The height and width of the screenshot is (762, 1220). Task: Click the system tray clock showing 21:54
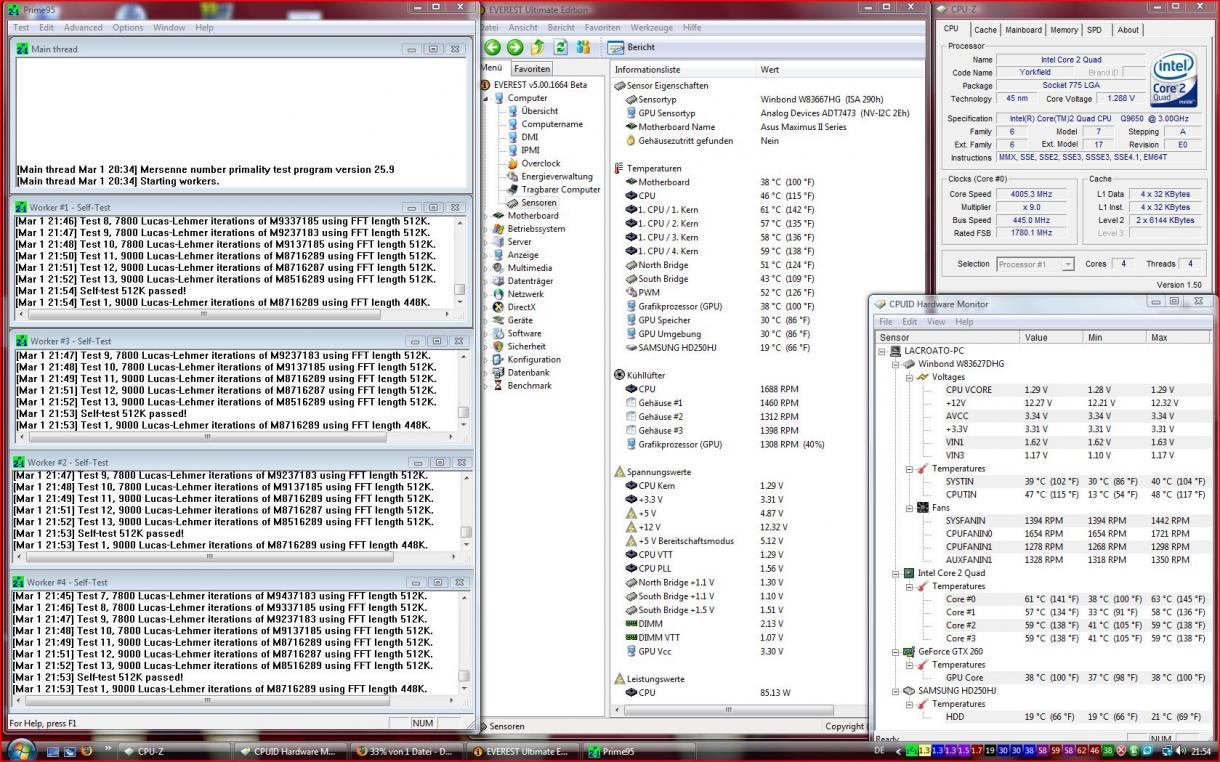coord(1201,751)
